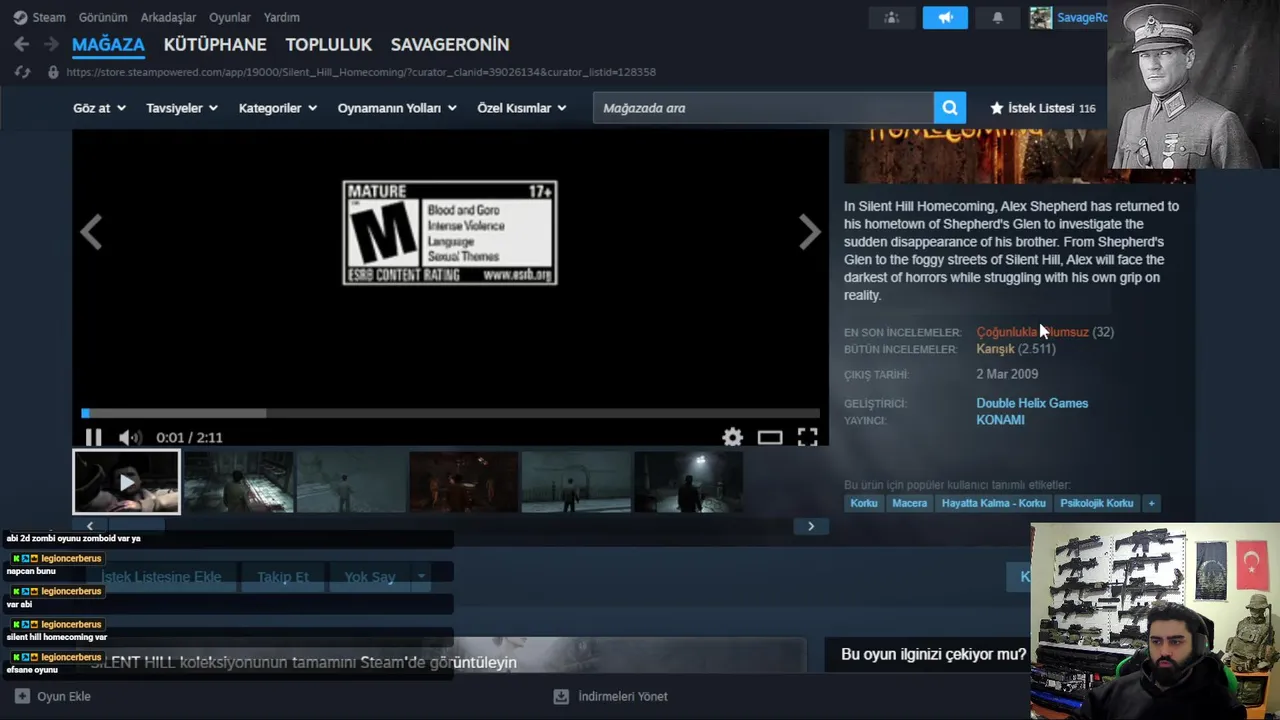Click the padlock icon beside the URL
Image resolution: width=1280 pixels, height=720 pixels.
click(x=53, y=72)
